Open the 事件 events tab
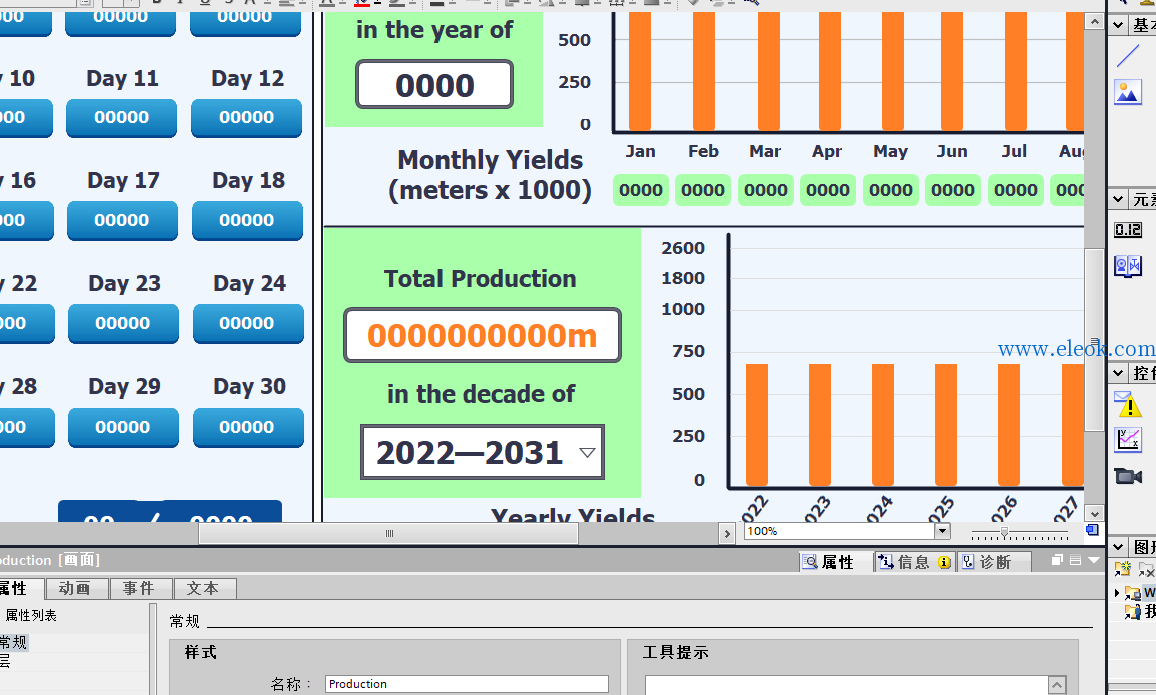Image resolution: width=1156 pixels, height=695 pixels. pyautogui.click(x=140, y=588)
